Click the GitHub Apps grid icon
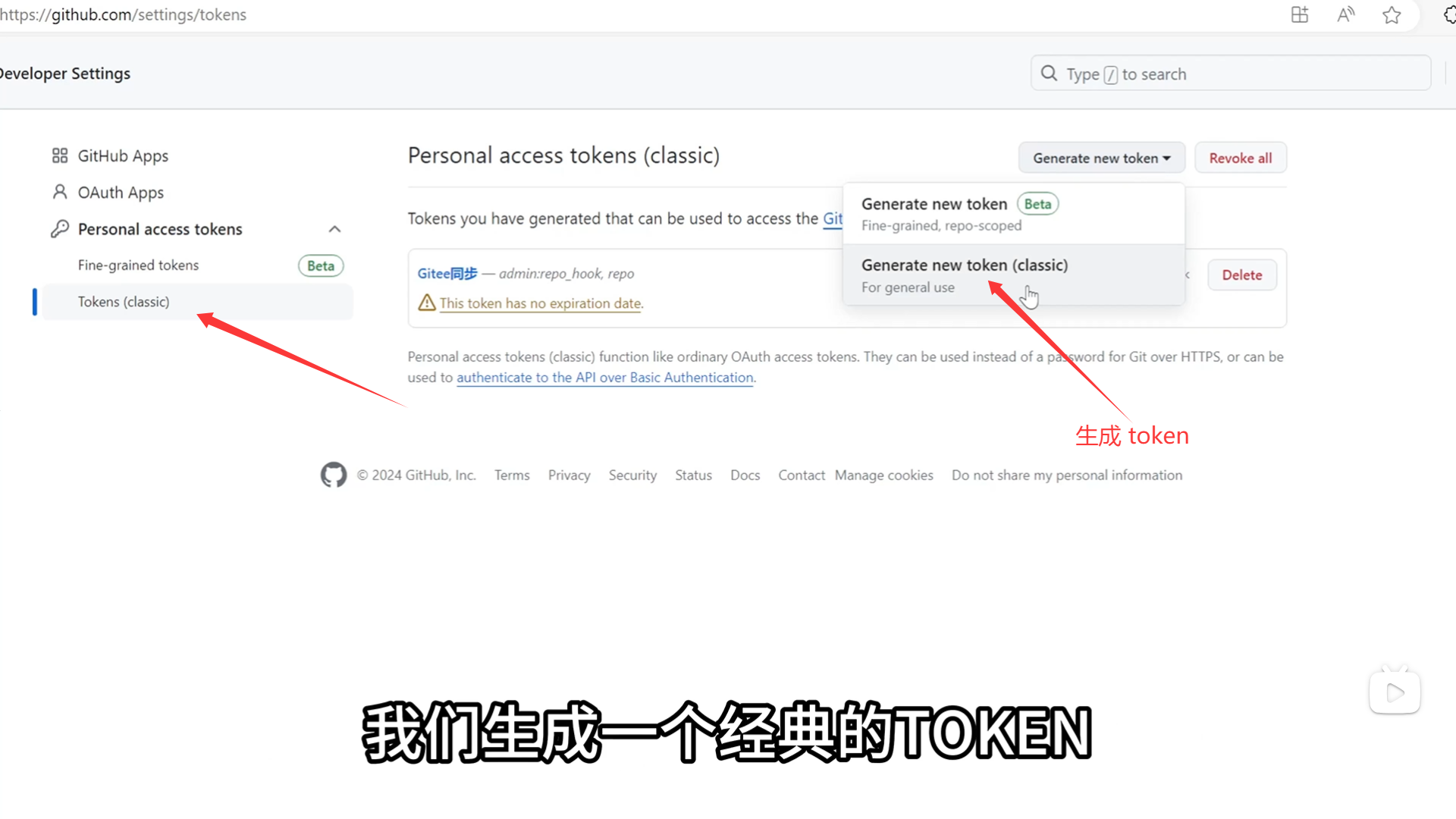 coord(60,155)
